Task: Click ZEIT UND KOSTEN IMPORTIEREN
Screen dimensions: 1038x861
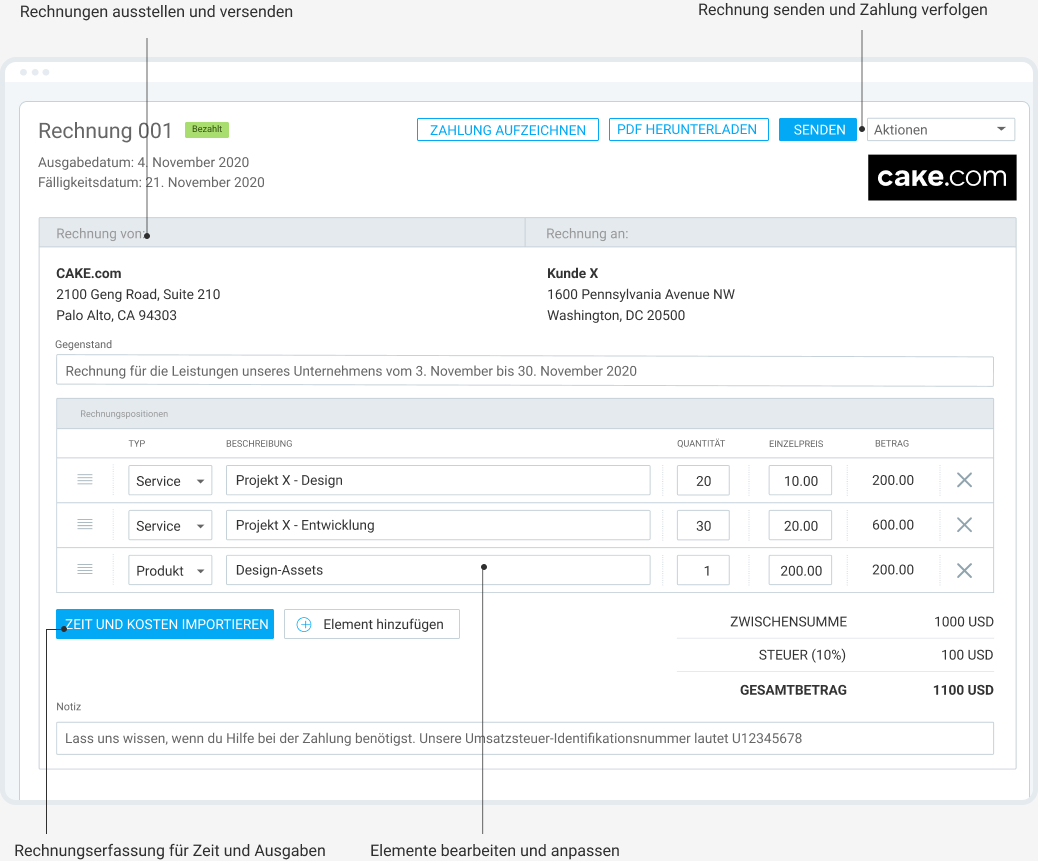Action: pyautogui.click(x=164, y=623)
